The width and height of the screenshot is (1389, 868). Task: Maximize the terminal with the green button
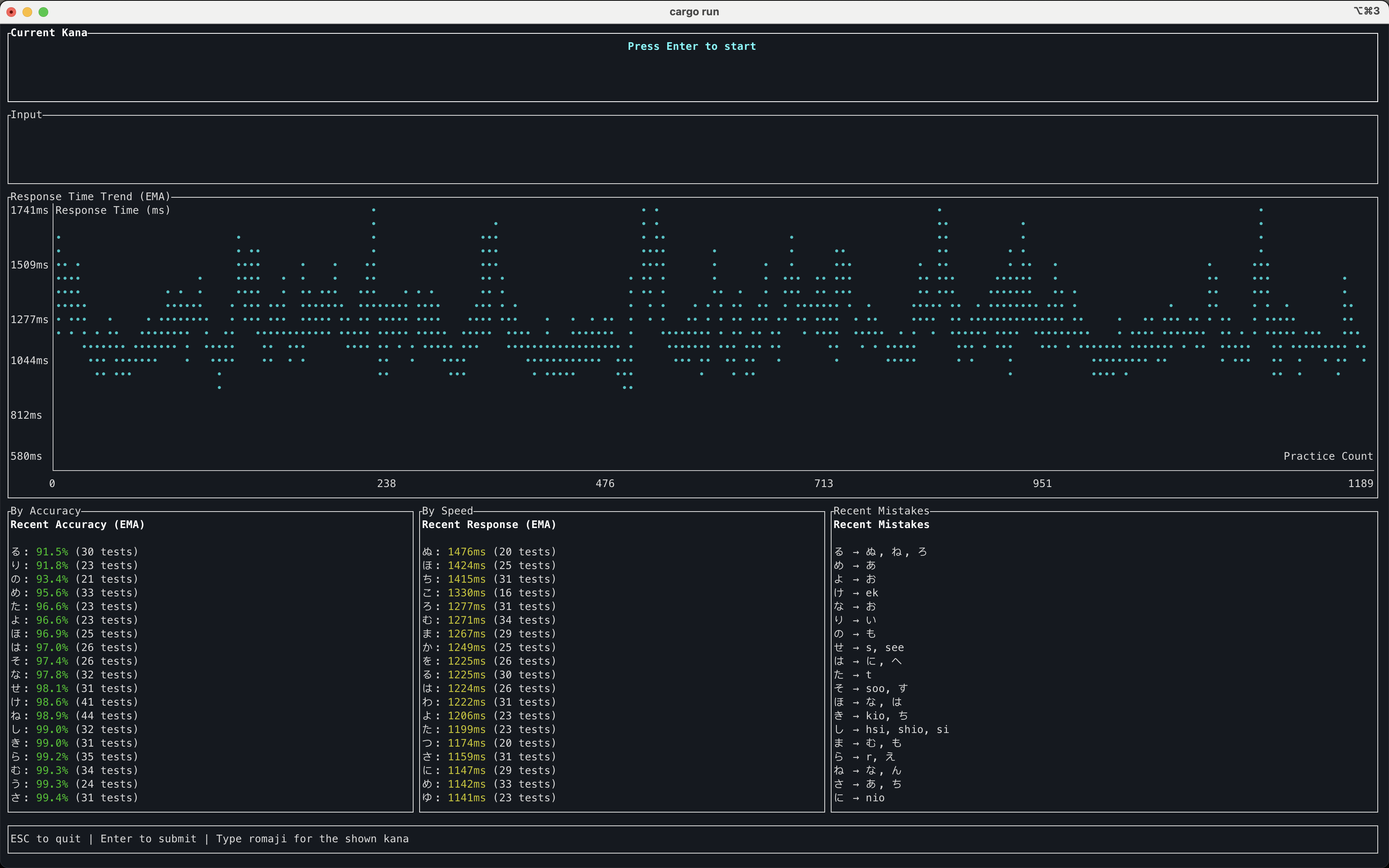click(43, 12)
